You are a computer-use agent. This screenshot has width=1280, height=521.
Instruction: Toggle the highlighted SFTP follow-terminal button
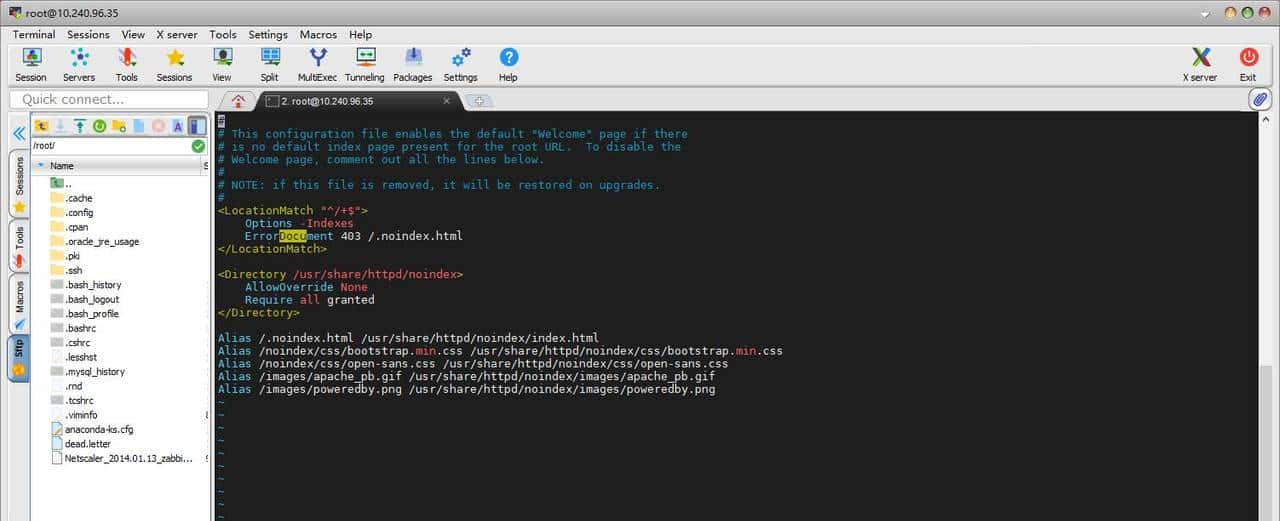(x=197, y=126)
